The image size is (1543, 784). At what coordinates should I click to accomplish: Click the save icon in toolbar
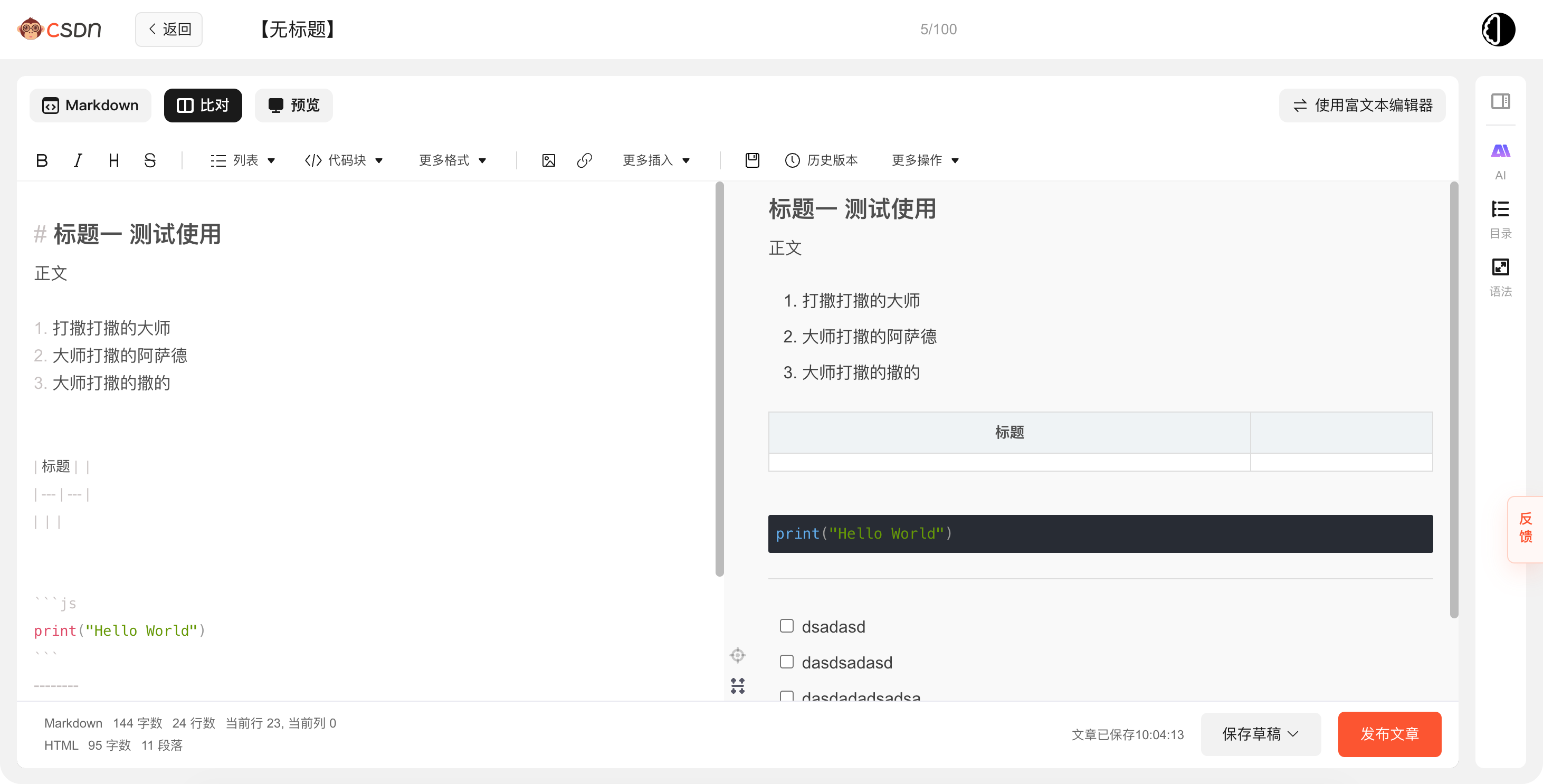752,160
